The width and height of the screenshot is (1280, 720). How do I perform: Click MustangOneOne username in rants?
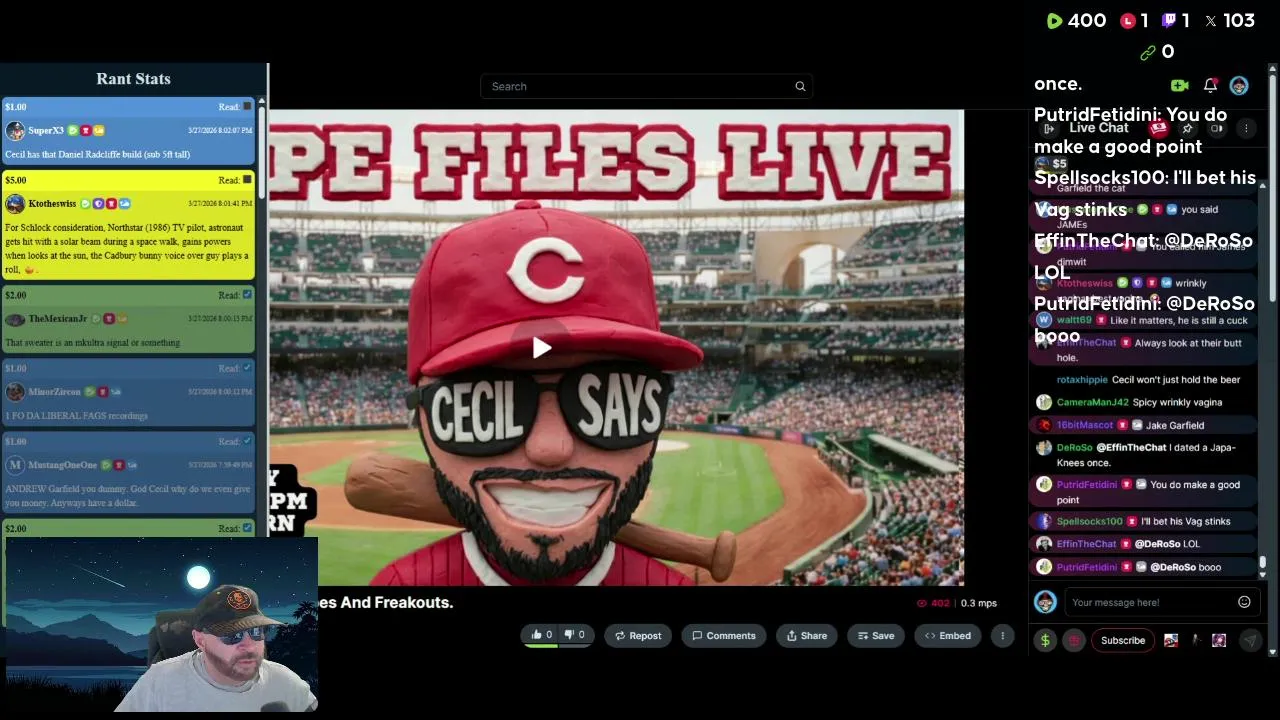point(63,465)
